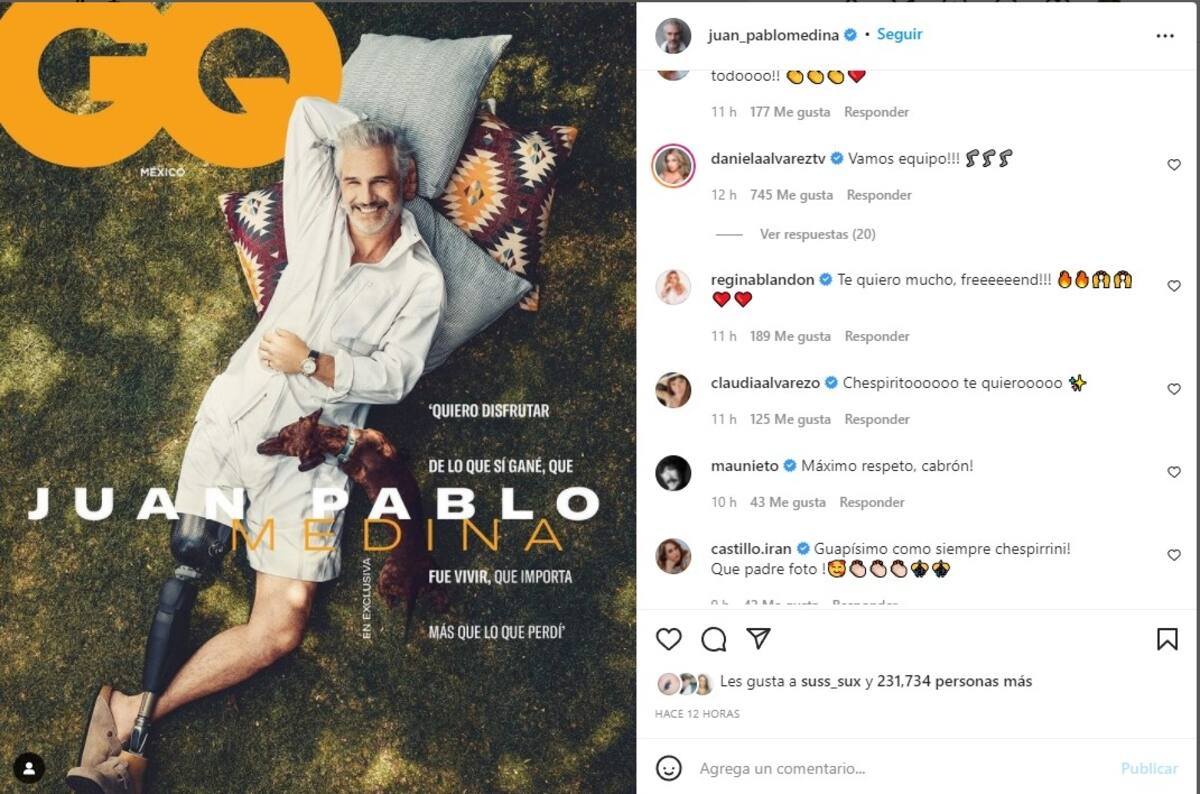Open castillo.iran avatar thumbnail
The height and width of the screenshot is (794, 1200).
673,556
